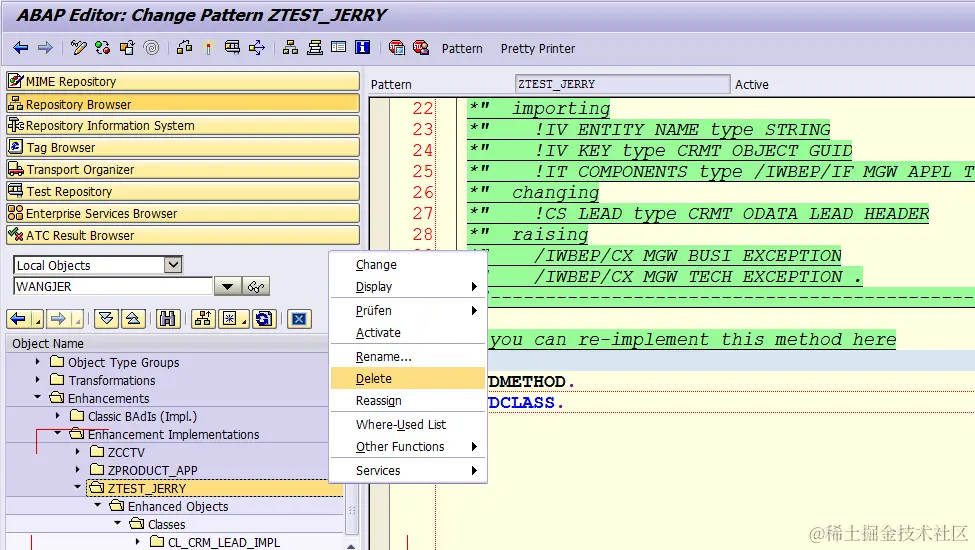Click the Expand all nodes icon

coord(106,319)
